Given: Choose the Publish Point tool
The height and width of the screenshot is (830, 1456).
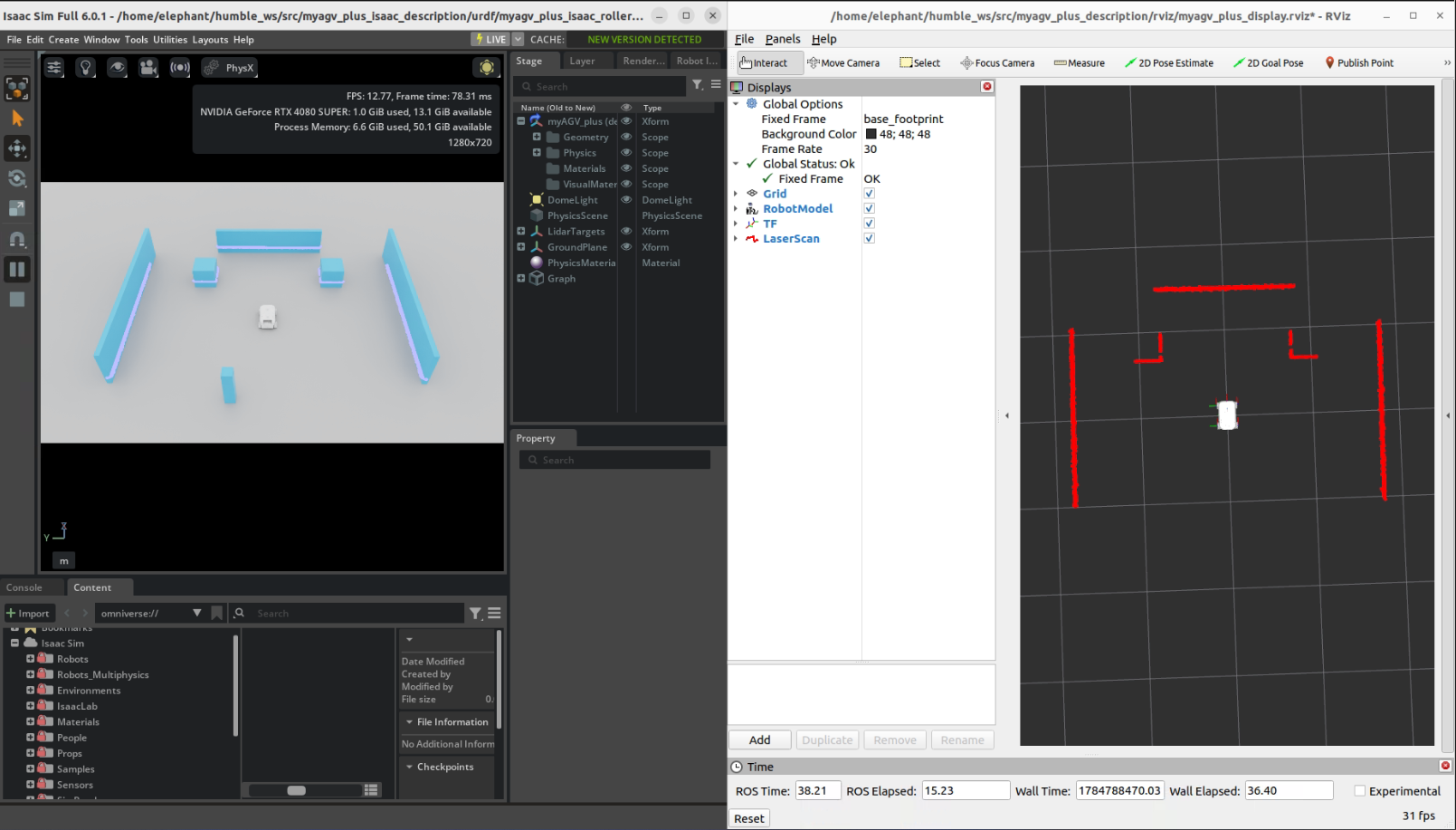Looking at the screenshot, I should click(x=1358, y=63).
